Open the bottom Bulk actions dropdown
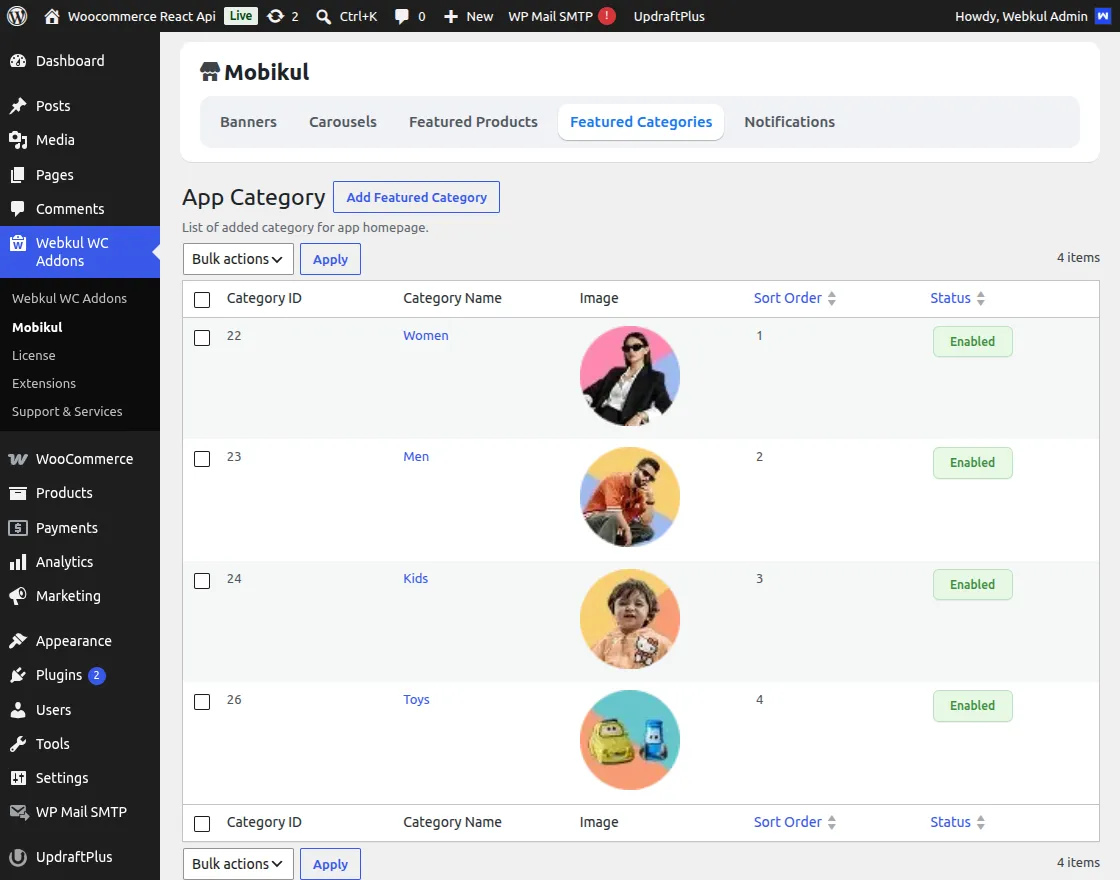The height and width of the screenshot is (880, 1120). coord(238,864)
